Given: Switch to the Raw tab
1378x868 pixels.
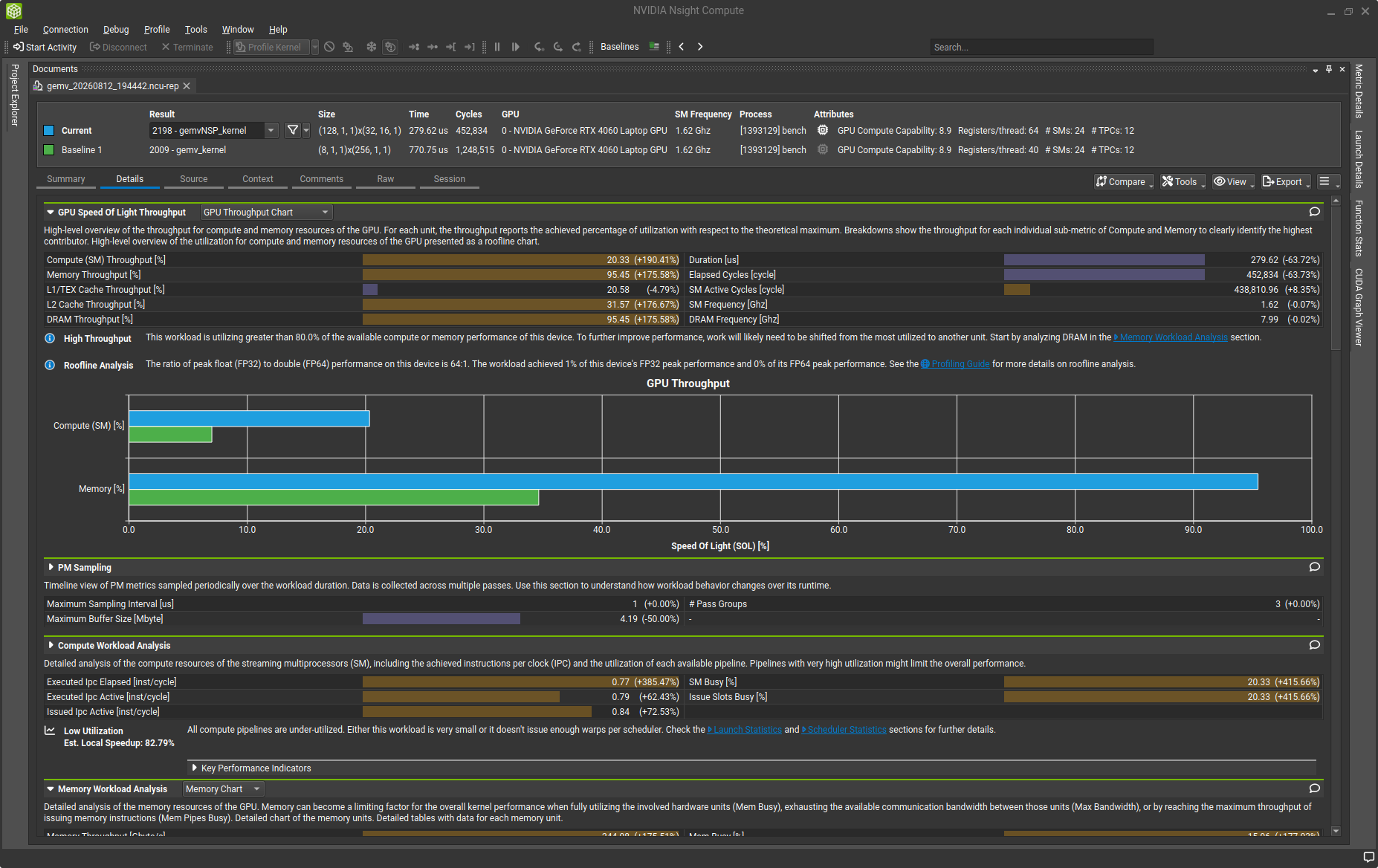Looking at the screenshot, I should click(385, 179).
